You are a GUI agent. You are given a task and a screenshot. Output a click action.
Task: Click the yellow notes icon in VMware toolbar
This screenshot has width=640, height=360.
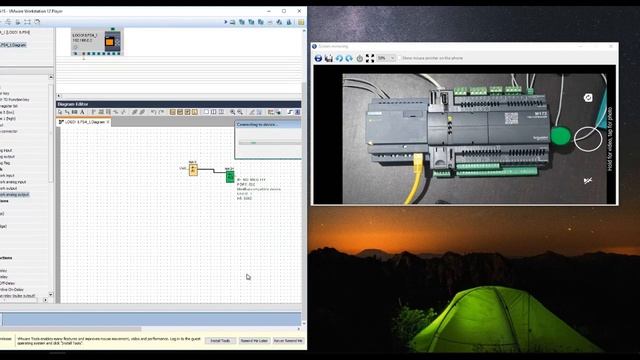click(301, 22)
